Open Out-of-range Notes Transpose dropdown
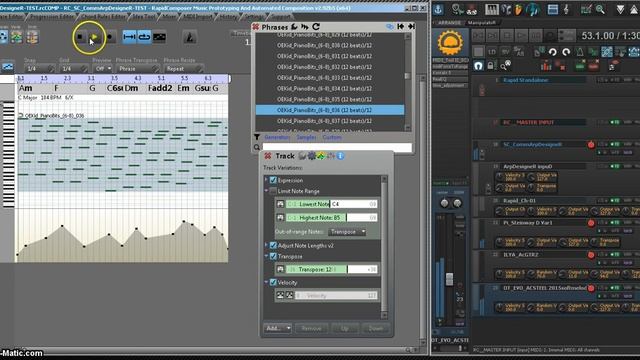640x360 pixels. (347, 231)
